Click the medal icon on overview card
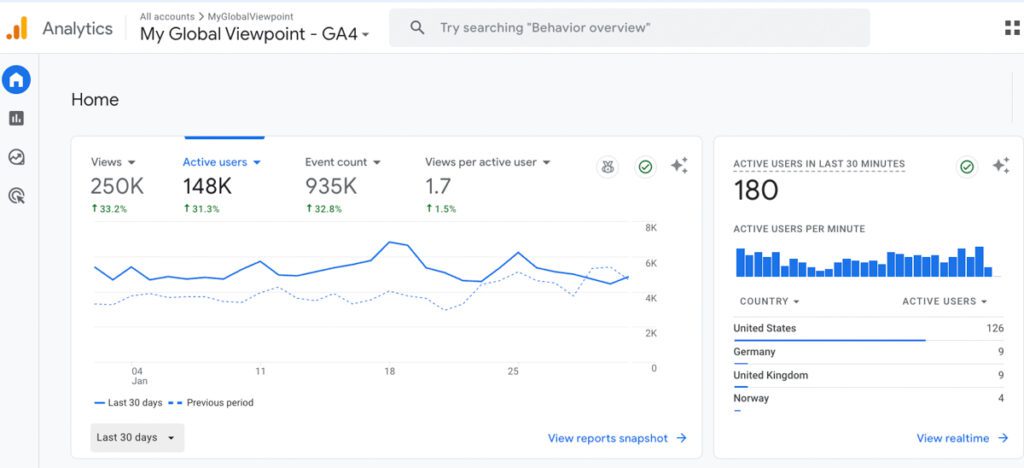1024x468 pixels. pos(608,167)
